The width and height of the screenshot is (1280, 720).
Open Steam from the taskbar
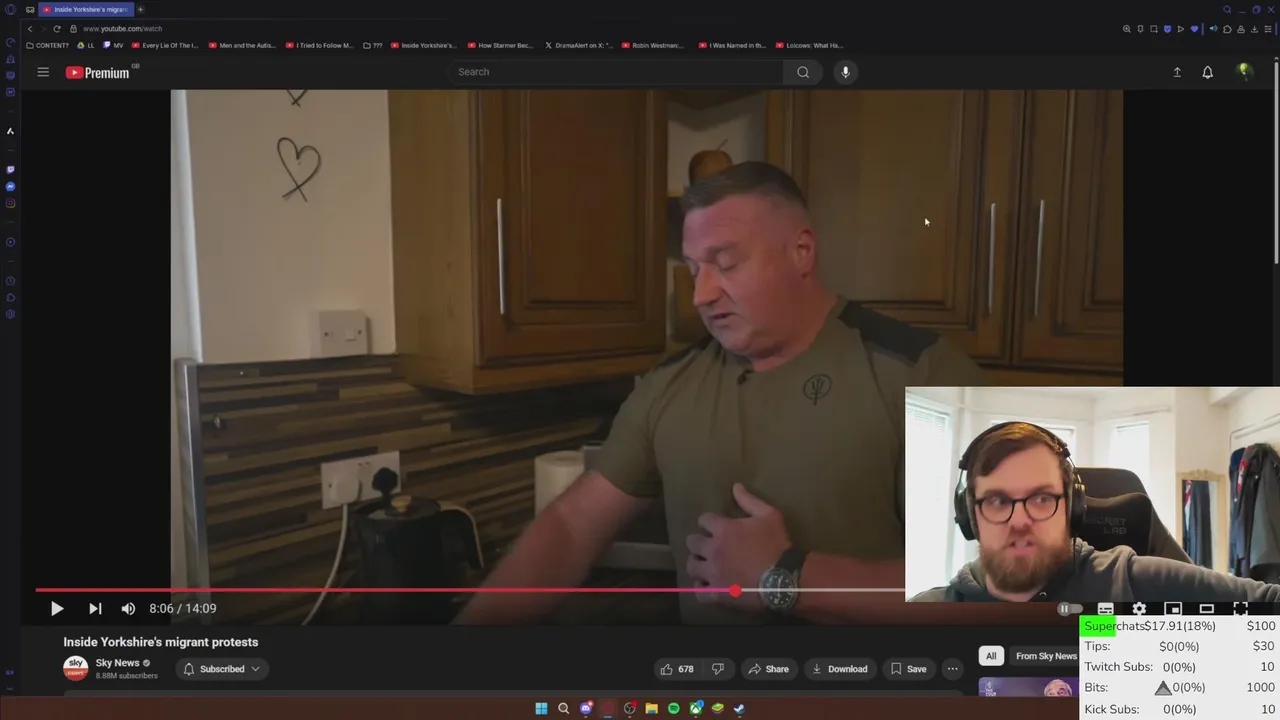(x=739, y=708)
